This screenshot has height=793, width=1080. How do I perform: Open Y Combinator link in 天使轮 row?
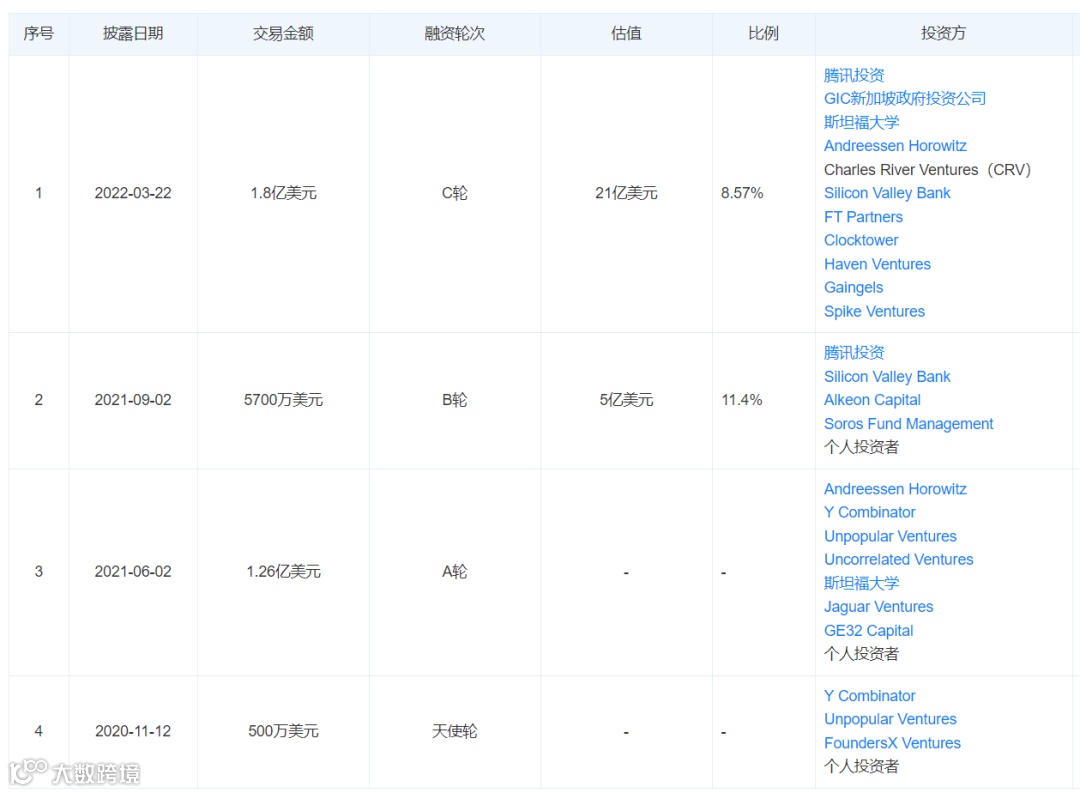tap(869, 696)
